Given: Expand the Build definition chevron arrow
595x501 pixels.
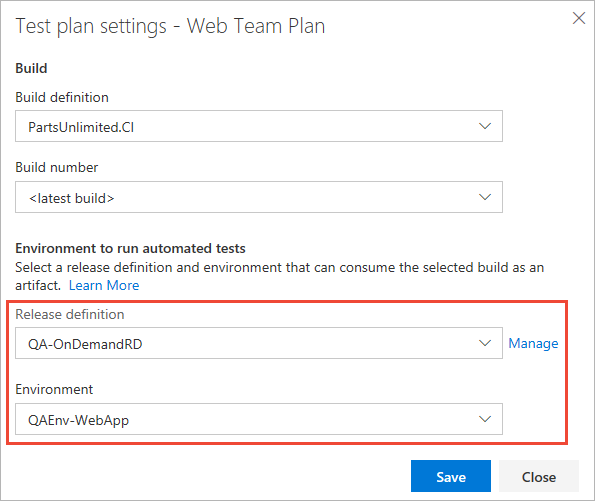Looking at the screenshot, I should click(485, 126).
